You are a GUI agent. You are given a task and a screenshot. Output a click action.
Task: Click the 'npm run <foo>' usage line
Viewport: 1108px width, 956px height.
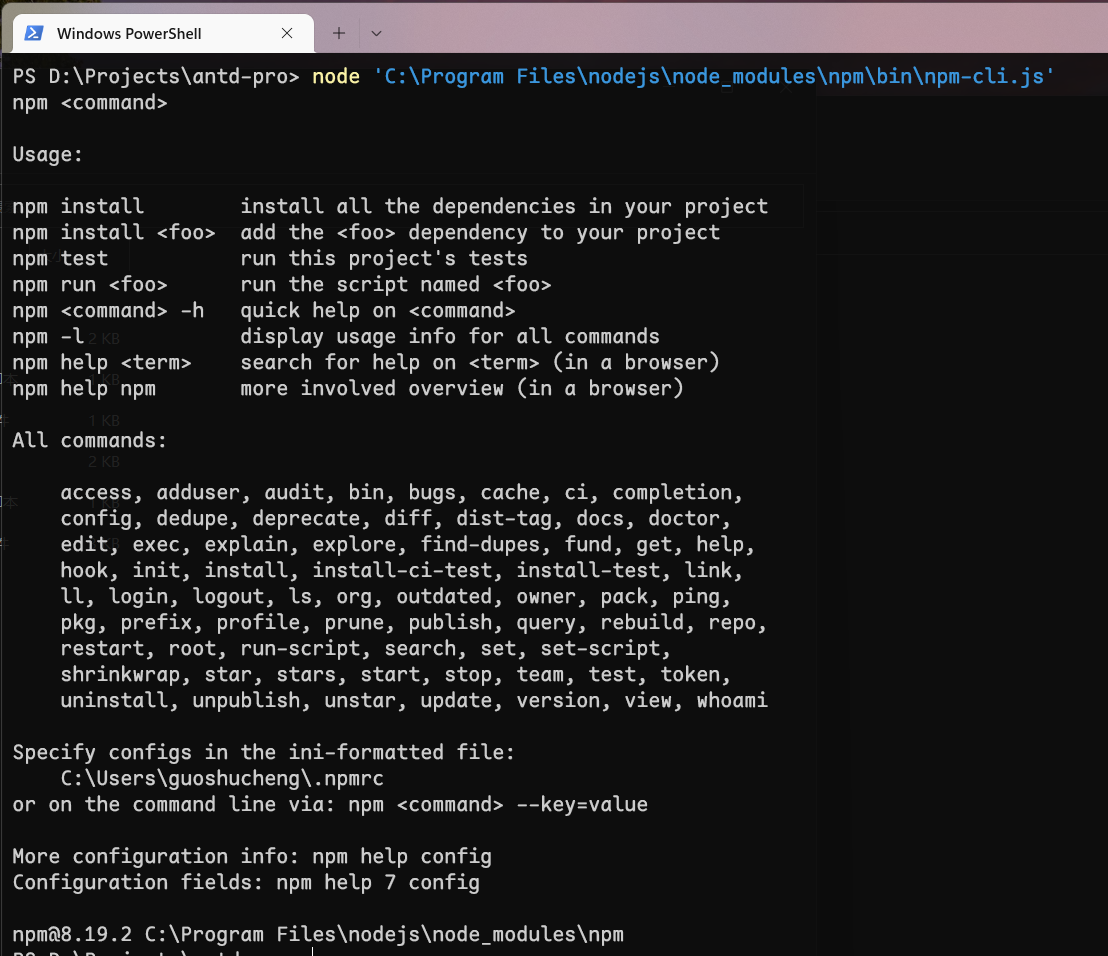coord(282,285)
